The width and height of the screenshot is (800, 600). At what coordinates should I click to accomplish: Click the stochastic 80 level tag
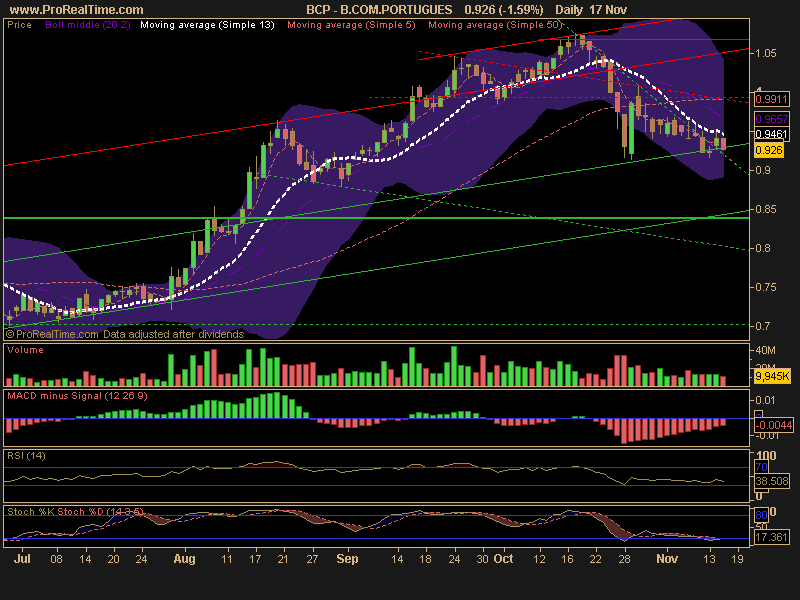click(761, 515)
